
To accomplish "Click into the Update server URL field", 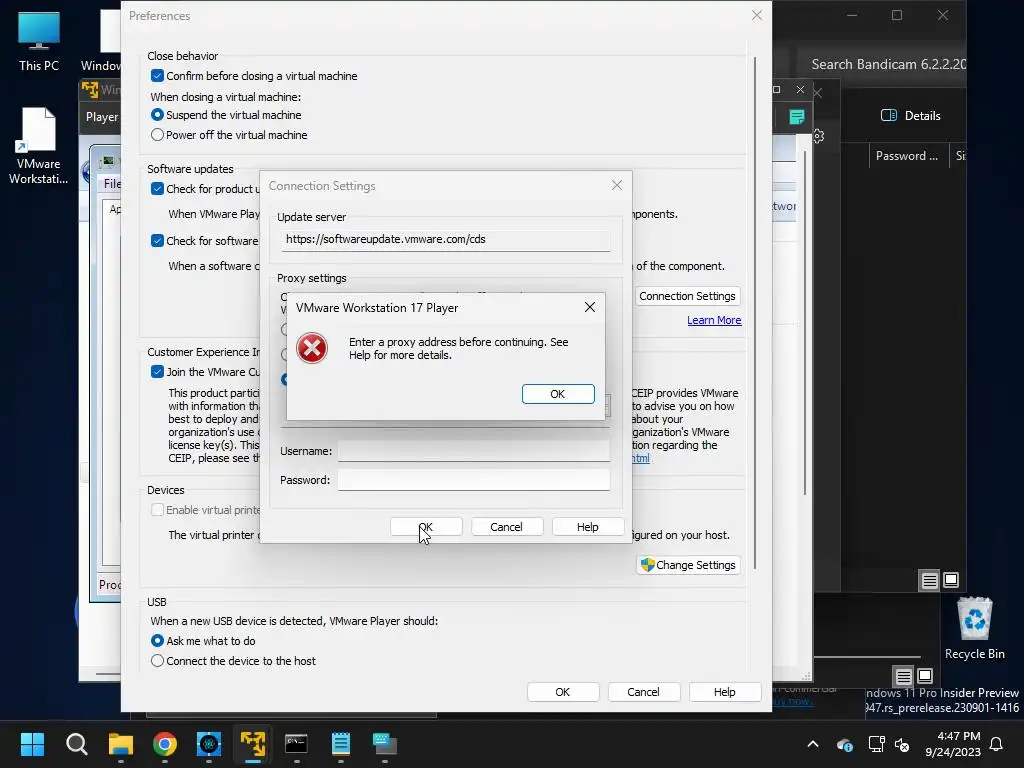I will click(446, 240).
